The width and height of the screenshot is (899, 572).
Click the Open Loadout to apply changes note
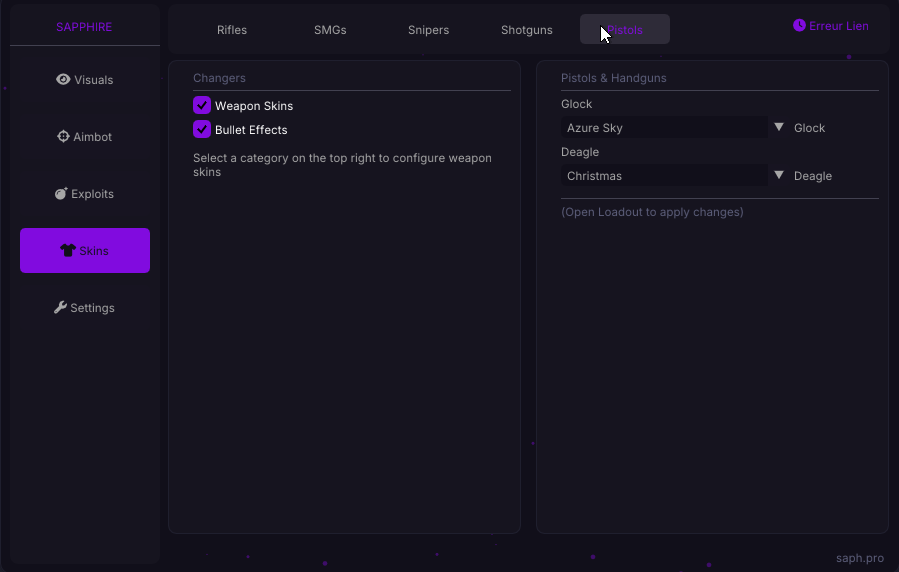tap(652, 212)
